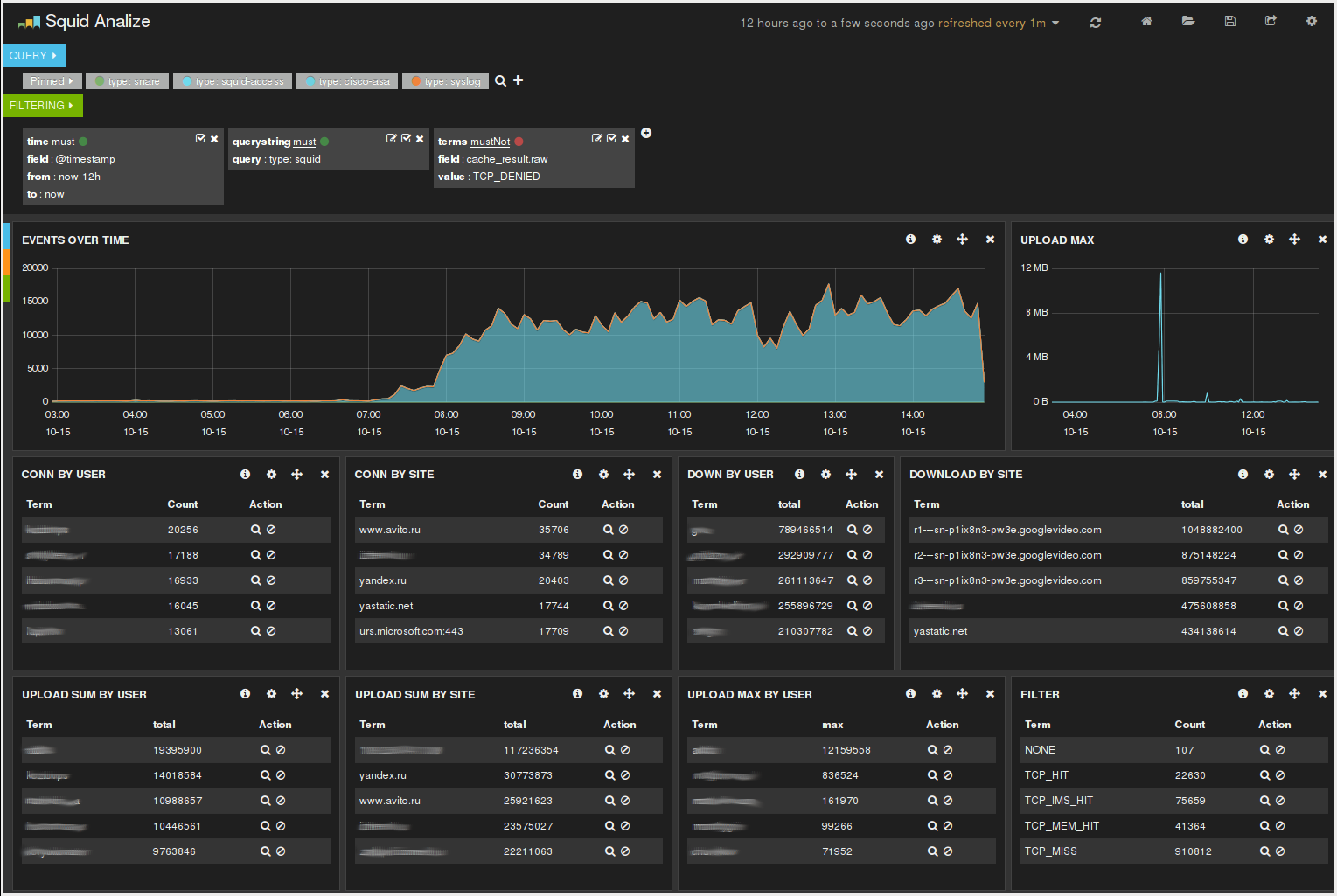
Task: Filter by www.avito.ru in Conn By Site
Action: (x=608, y=530)
